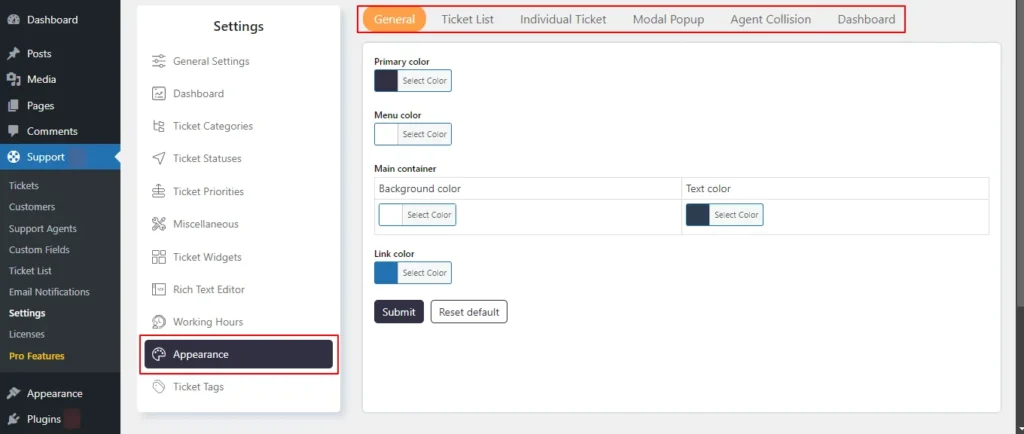This screenshot has width=1024, height=434.
Task: Click the Reset default button
Action: tap(469, 312)
